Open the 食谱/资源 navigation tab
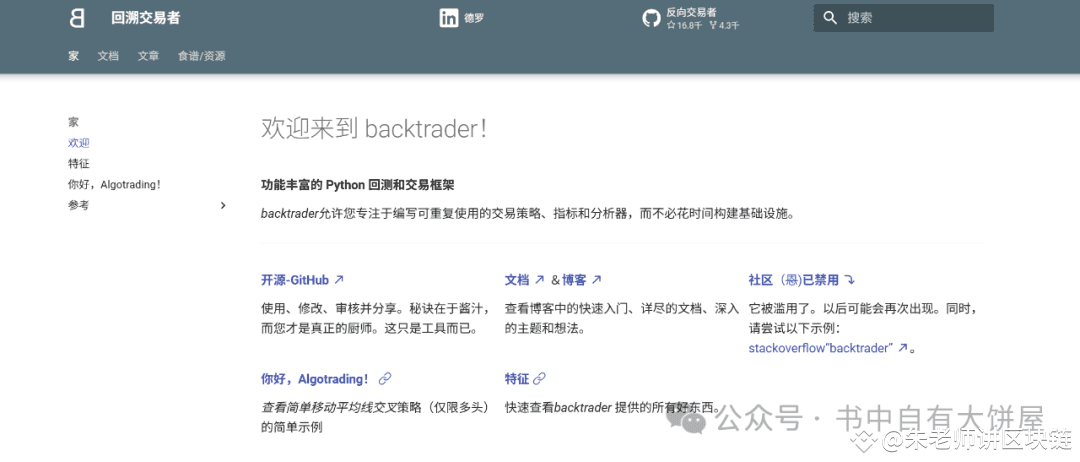The image size is (1080, 462). coord(201,56)
